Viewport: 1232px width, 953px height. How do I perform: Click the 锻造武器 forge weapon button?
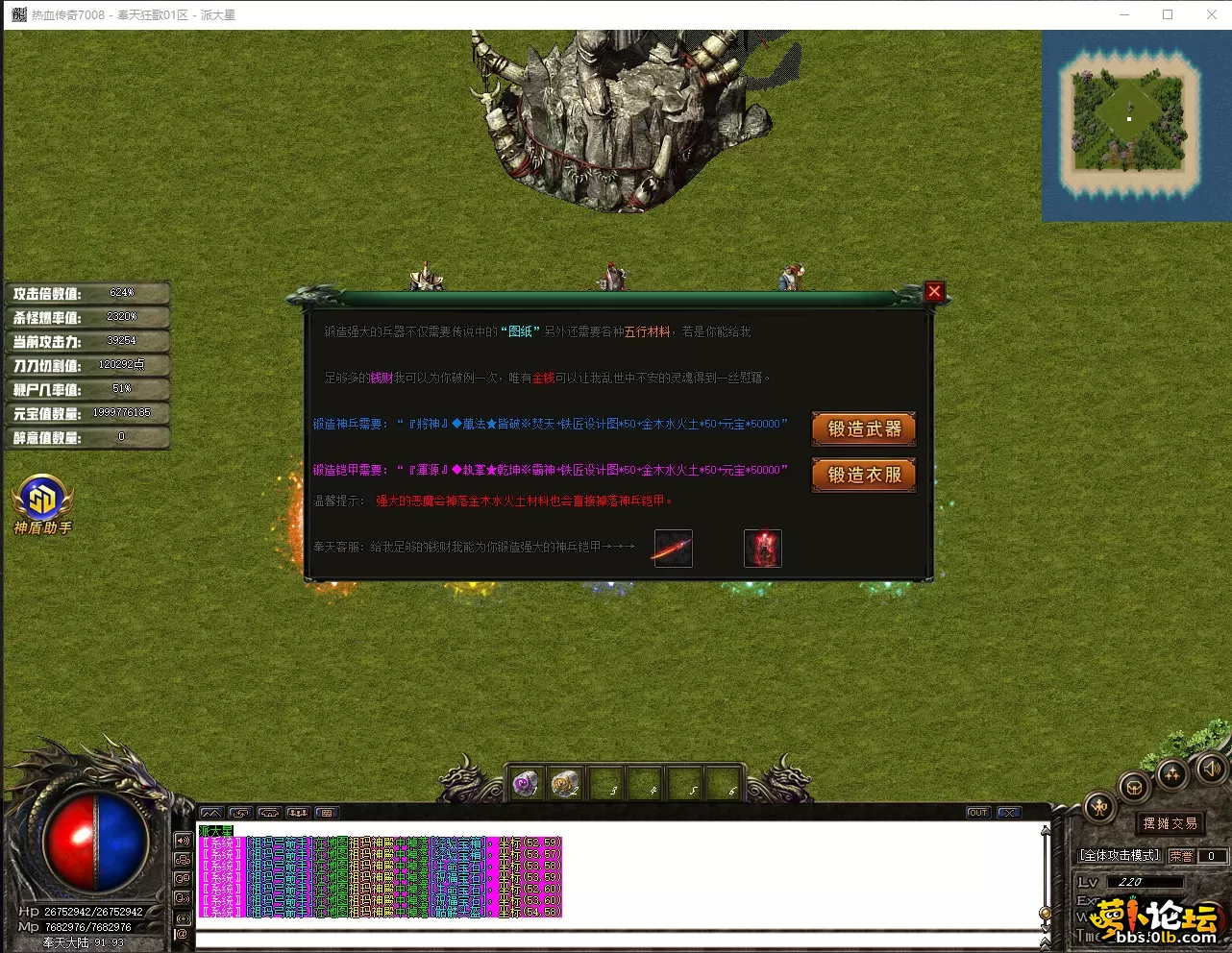(863, 428)
